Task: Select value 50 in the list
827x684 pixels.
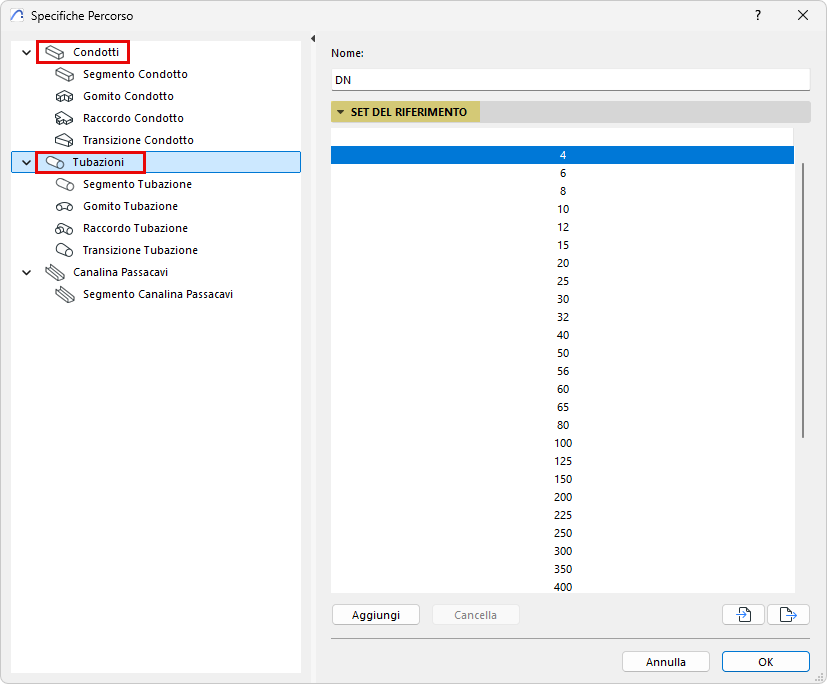Action: pyautogui.click(x=562, y=353)
